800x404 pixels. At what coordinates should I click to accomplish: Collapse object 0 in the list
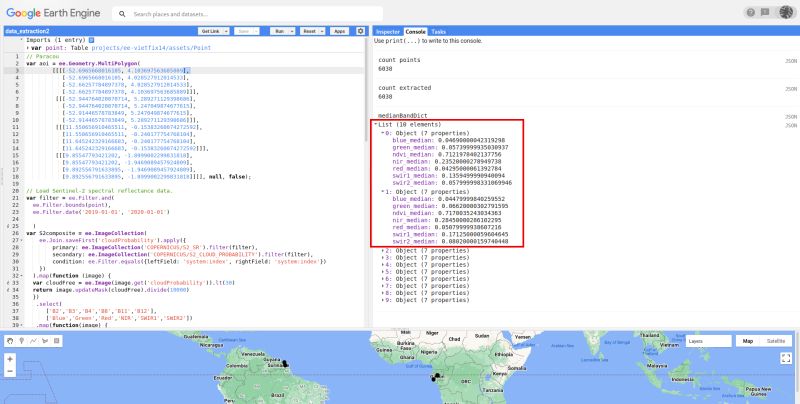tap(383, 133)
